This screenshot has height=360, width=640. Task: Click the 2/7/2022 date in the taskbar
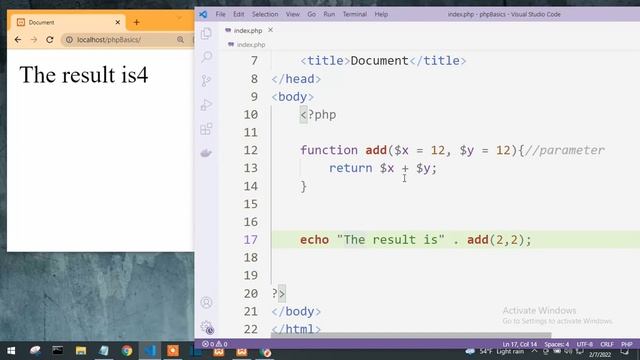[x=600, y=355]
